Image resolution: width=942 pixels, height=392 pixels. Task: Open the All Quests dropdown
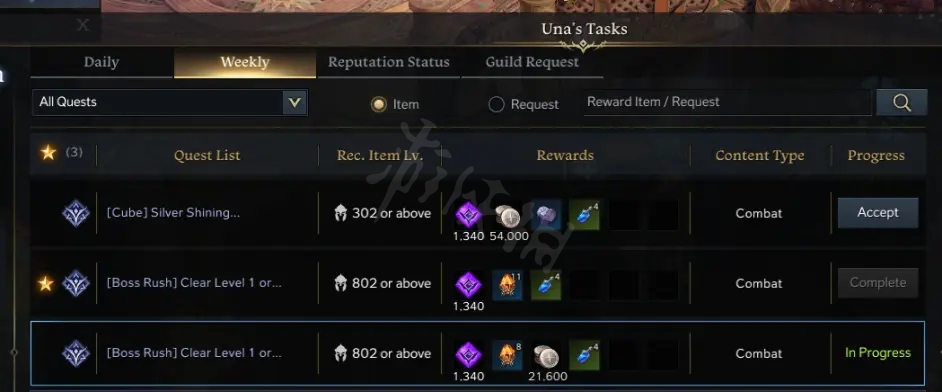click(x=170, y=102)
